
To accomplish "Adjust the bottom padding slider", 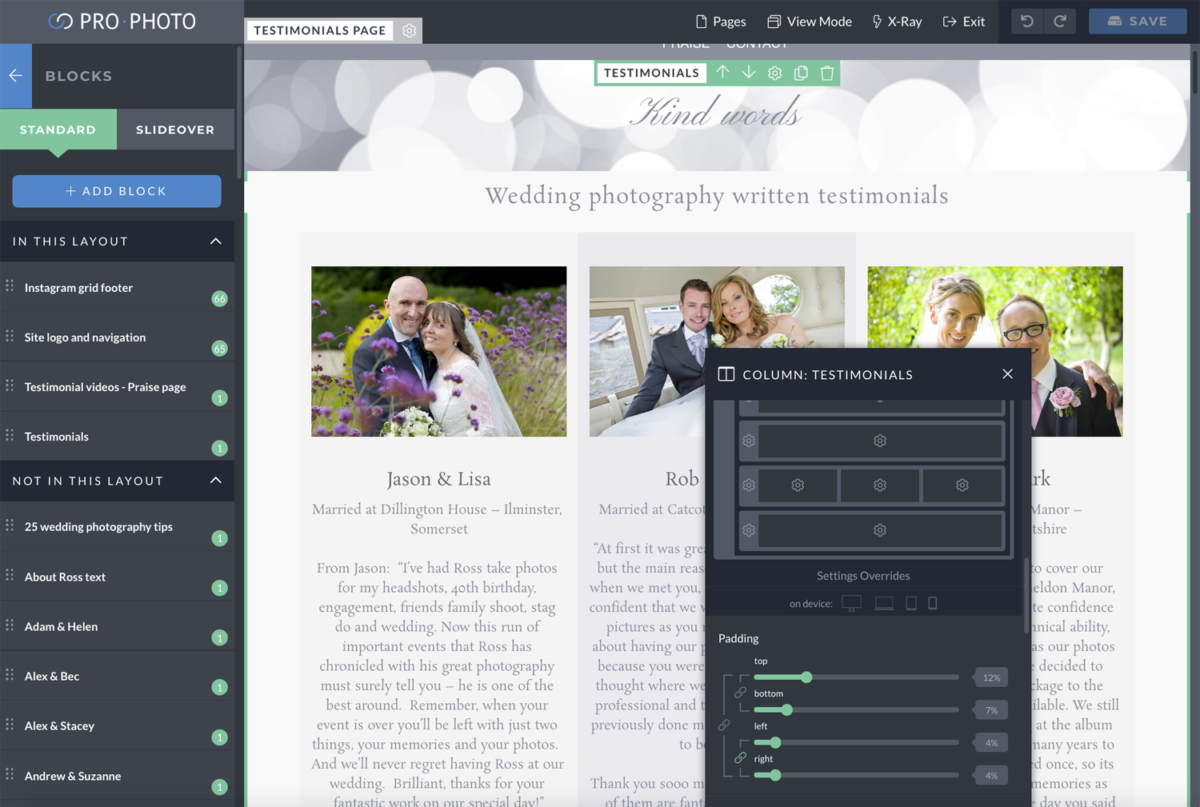I will point(856,710).
